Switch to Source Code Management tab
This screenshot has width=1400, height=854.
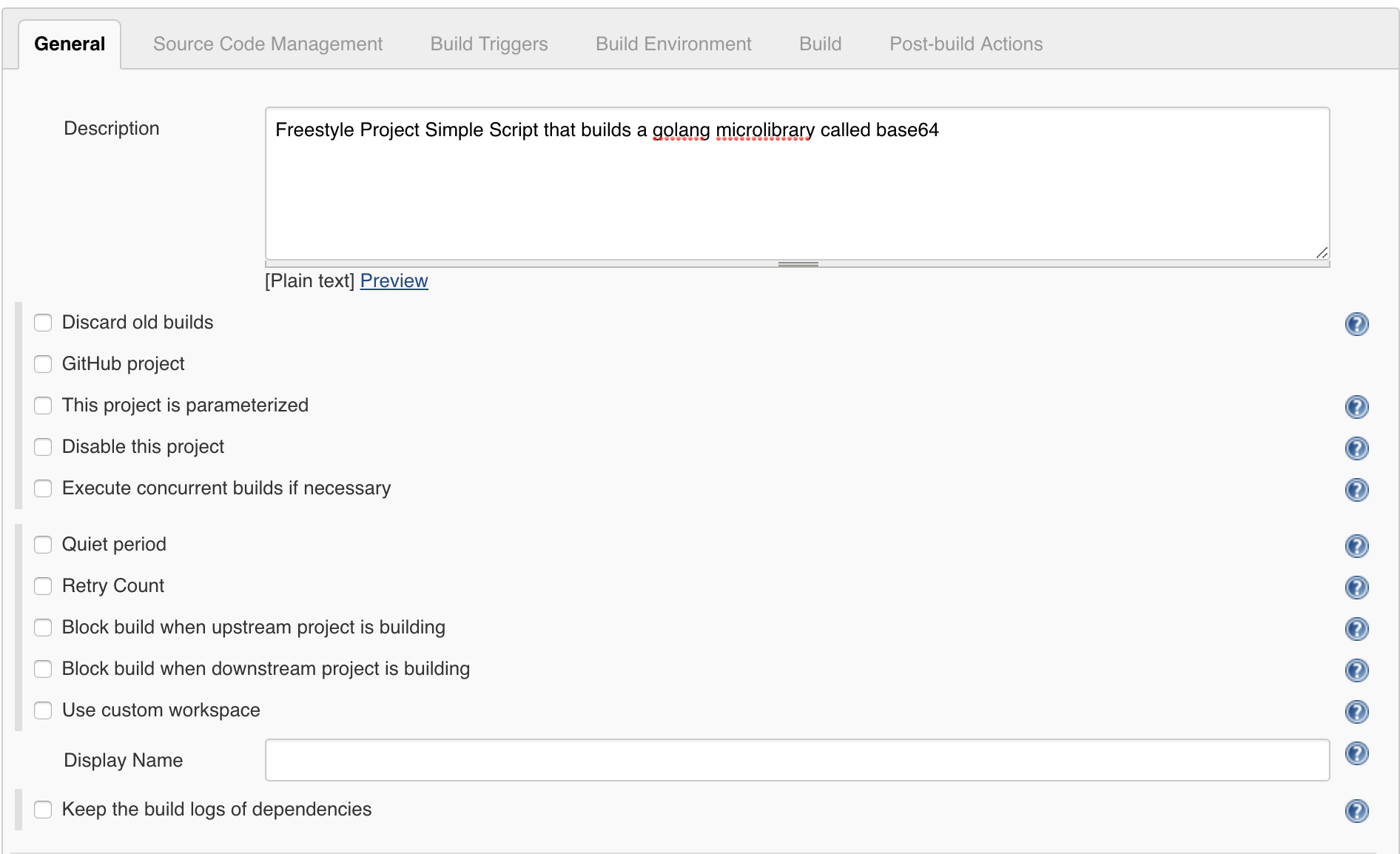tap(268, 44)
